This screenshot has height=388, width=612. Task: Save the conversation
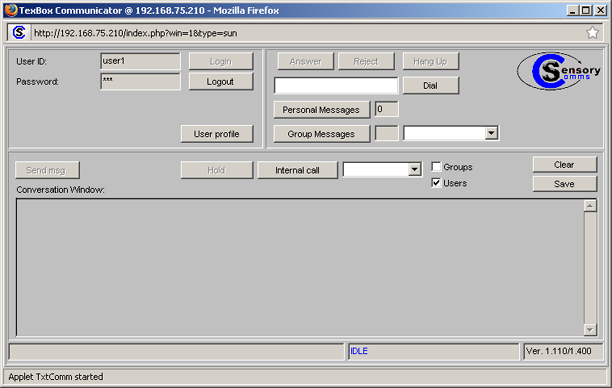click(x=564, y=184)
